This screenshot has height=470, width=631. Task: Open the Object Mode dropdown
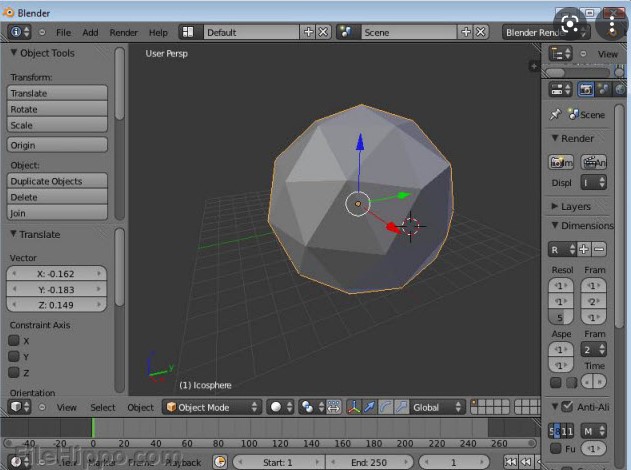click(x=212, y=407)
